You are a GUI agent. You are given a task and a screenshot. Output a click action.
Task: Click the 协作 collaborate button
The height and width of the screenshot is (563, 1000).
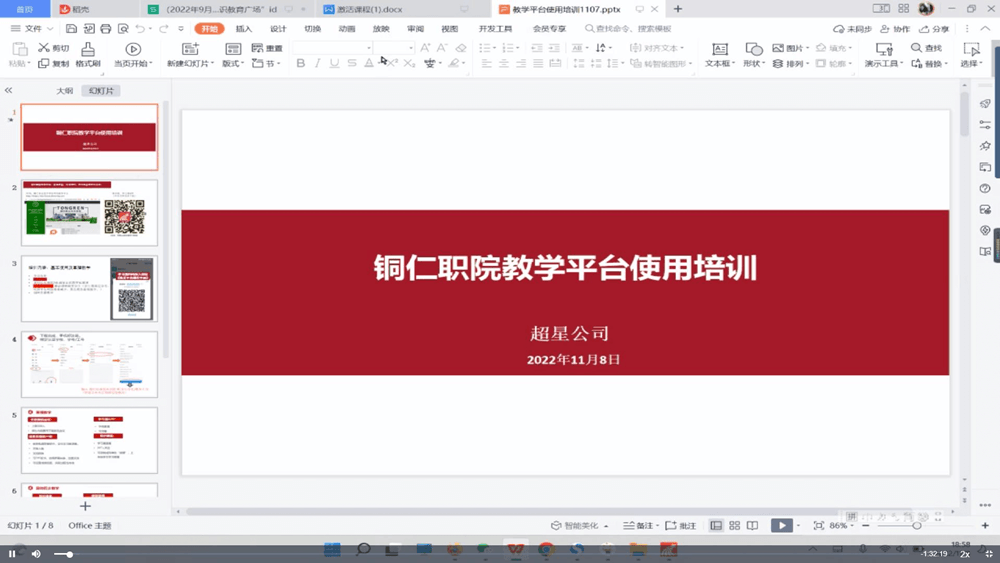(895, 29)
